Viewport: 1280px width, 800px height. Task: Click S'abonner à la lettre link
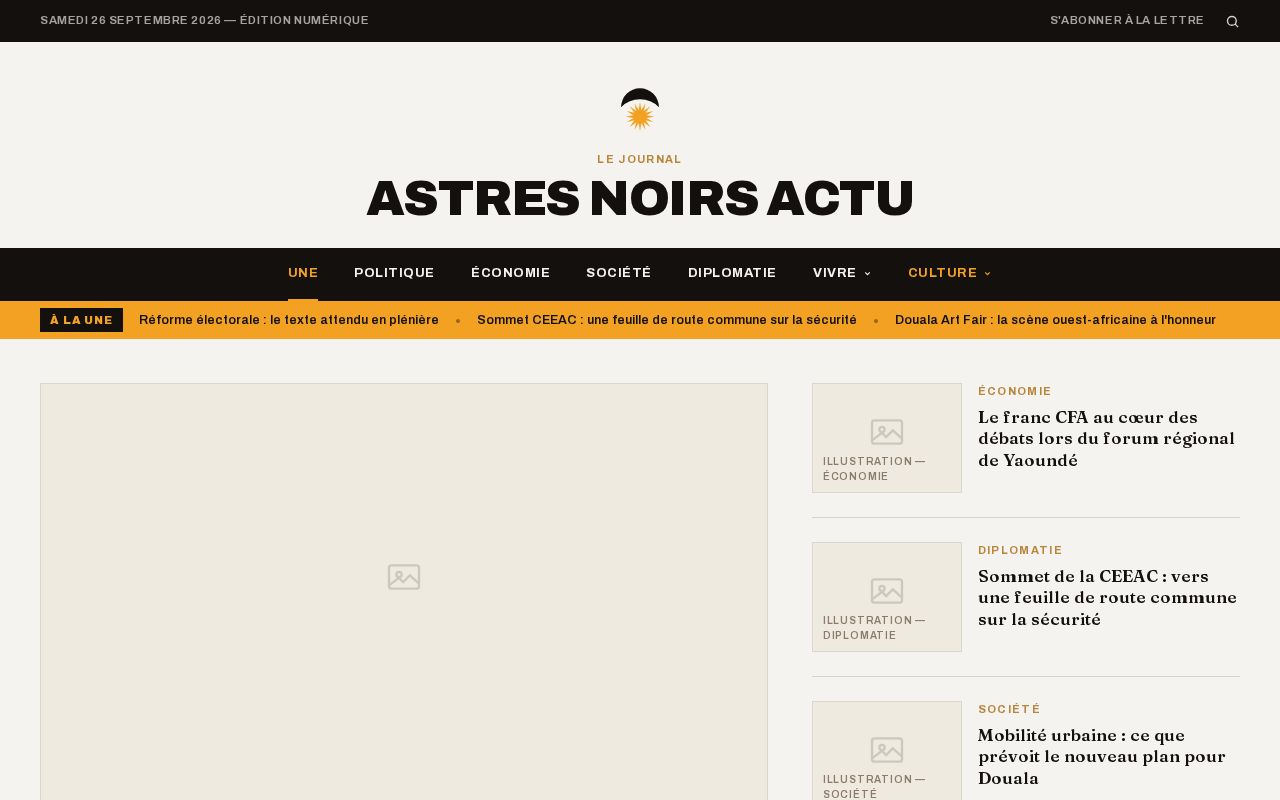coord(1127,20)
